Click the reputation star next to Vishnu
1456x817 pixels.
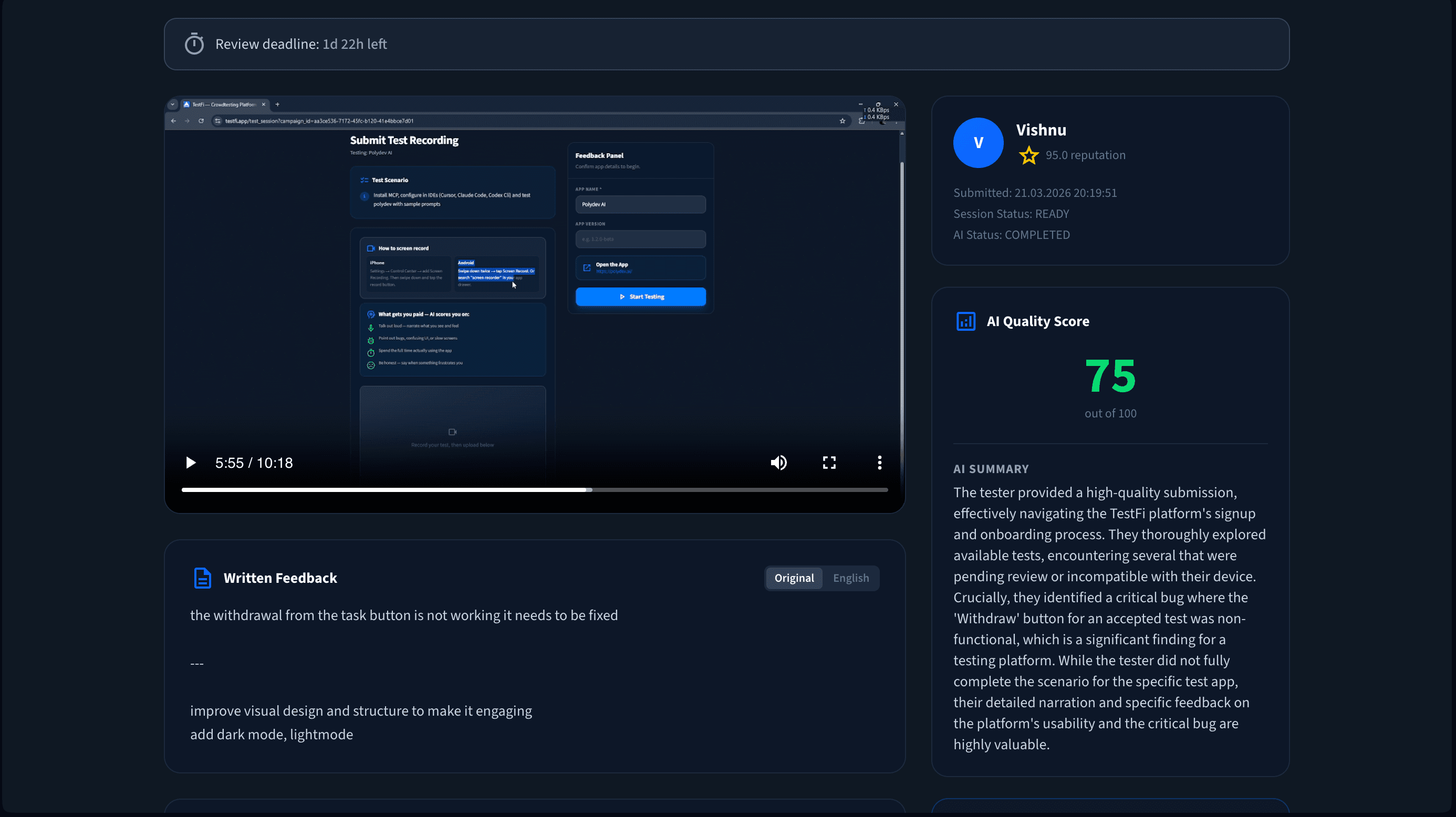[x=1028, y=155]
